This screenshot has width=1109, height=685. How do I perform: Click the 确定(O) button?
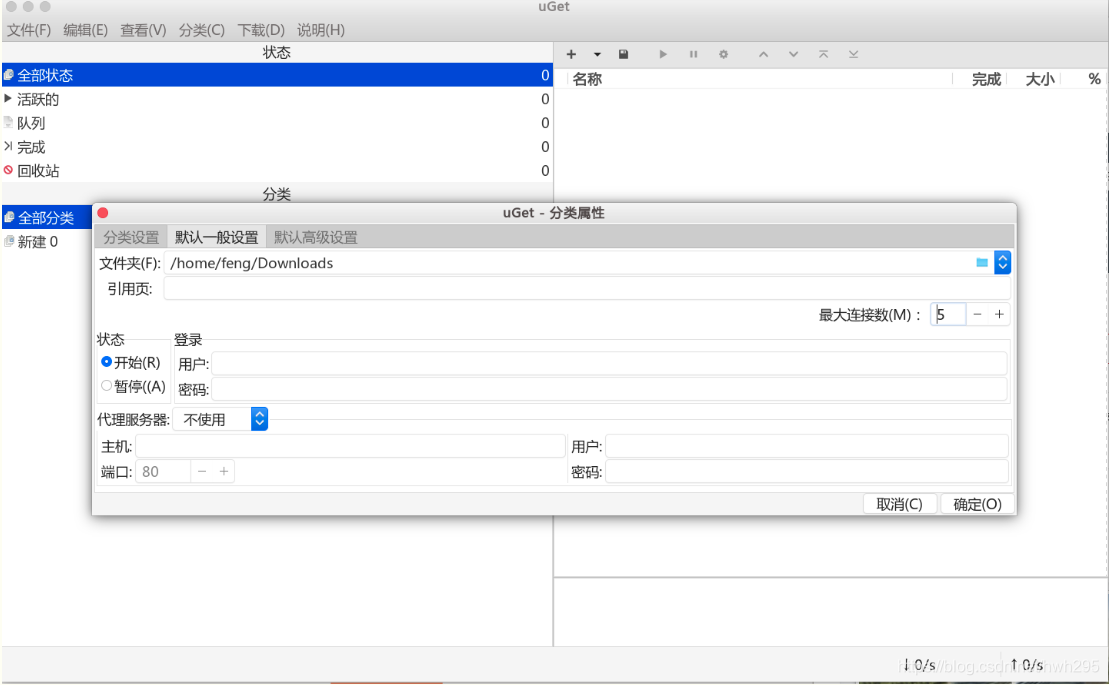click(x=977, y=504)
